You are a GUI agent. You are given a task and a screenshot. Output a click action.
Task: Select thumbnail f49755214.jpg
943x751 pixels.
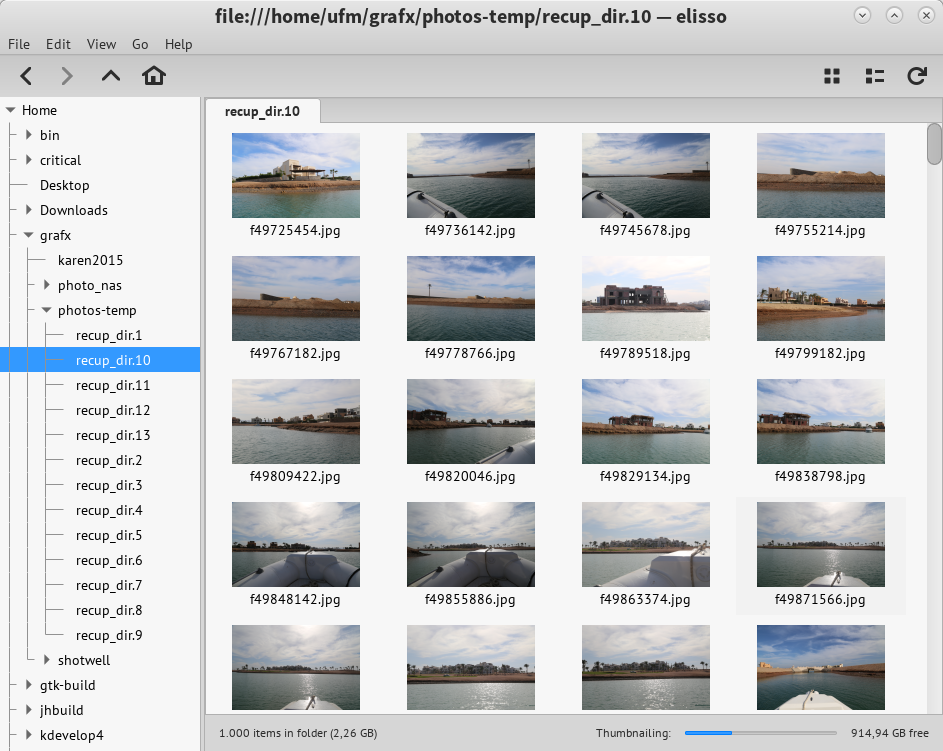[x=821, y=176]
